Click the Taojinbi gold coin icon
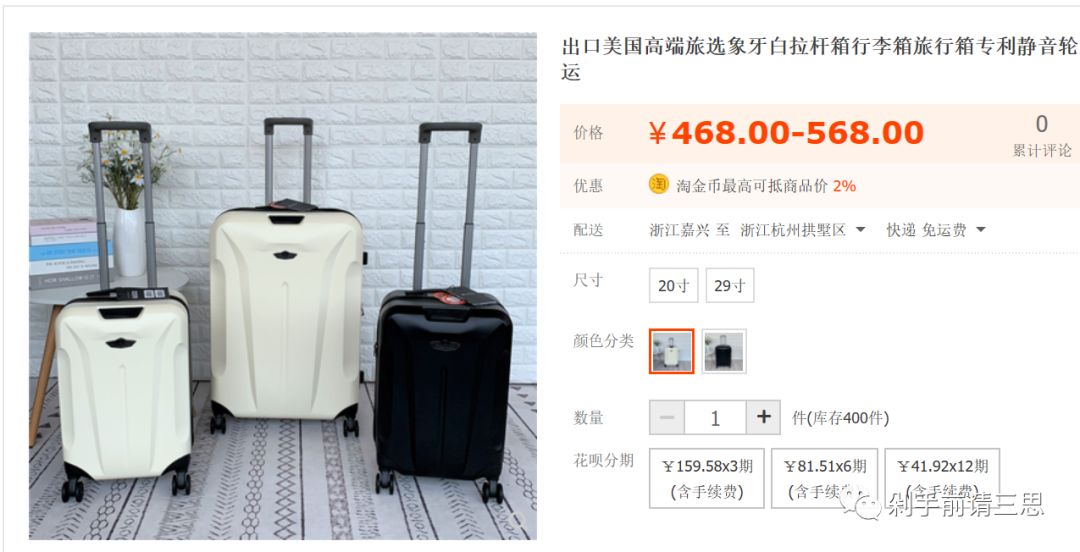The height and width of the screenshot is (552, 1080). click(x=658, y=185)
